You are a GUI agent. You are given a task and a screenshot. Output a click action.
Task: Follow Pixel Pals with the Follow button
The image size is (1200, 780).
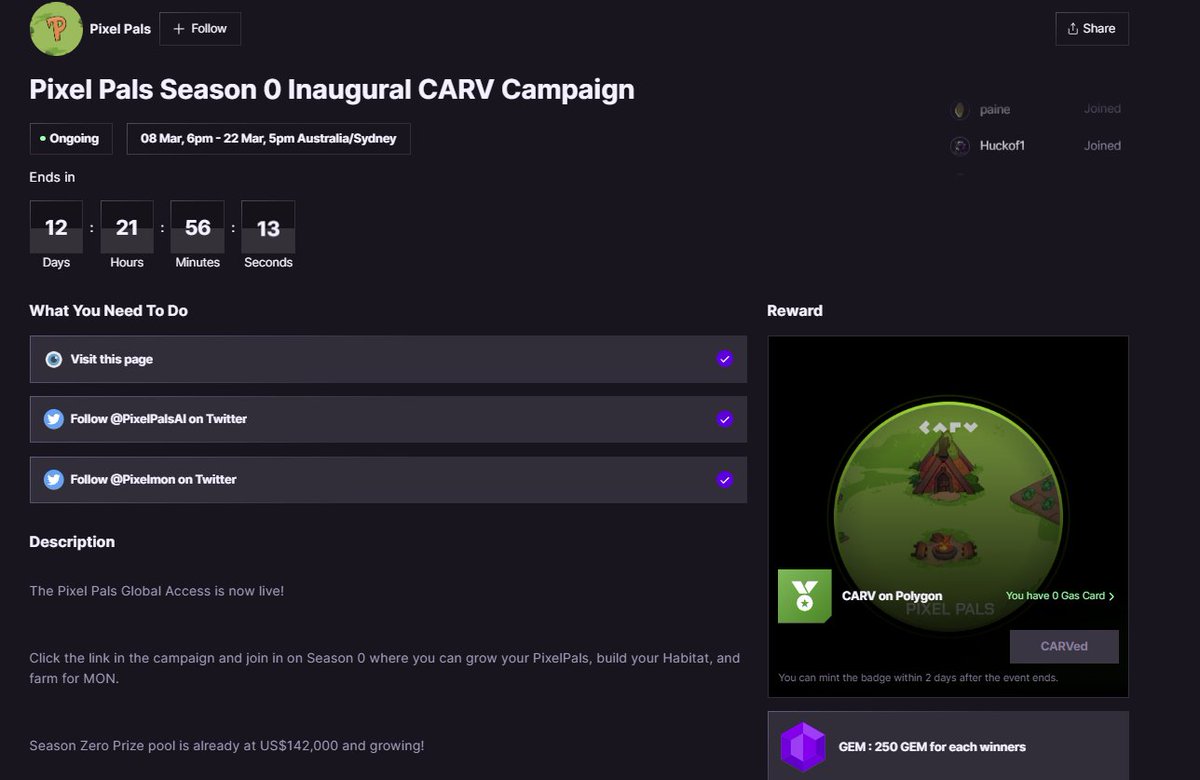[x=200, y=29]
